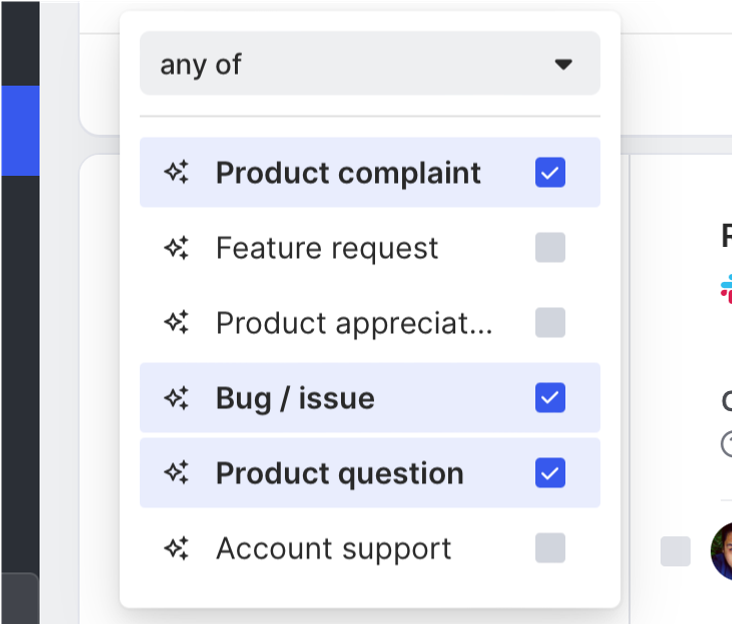Open the "any of" dropdown
This screenshot has height=624, width=732.
[x=370, y=64]
